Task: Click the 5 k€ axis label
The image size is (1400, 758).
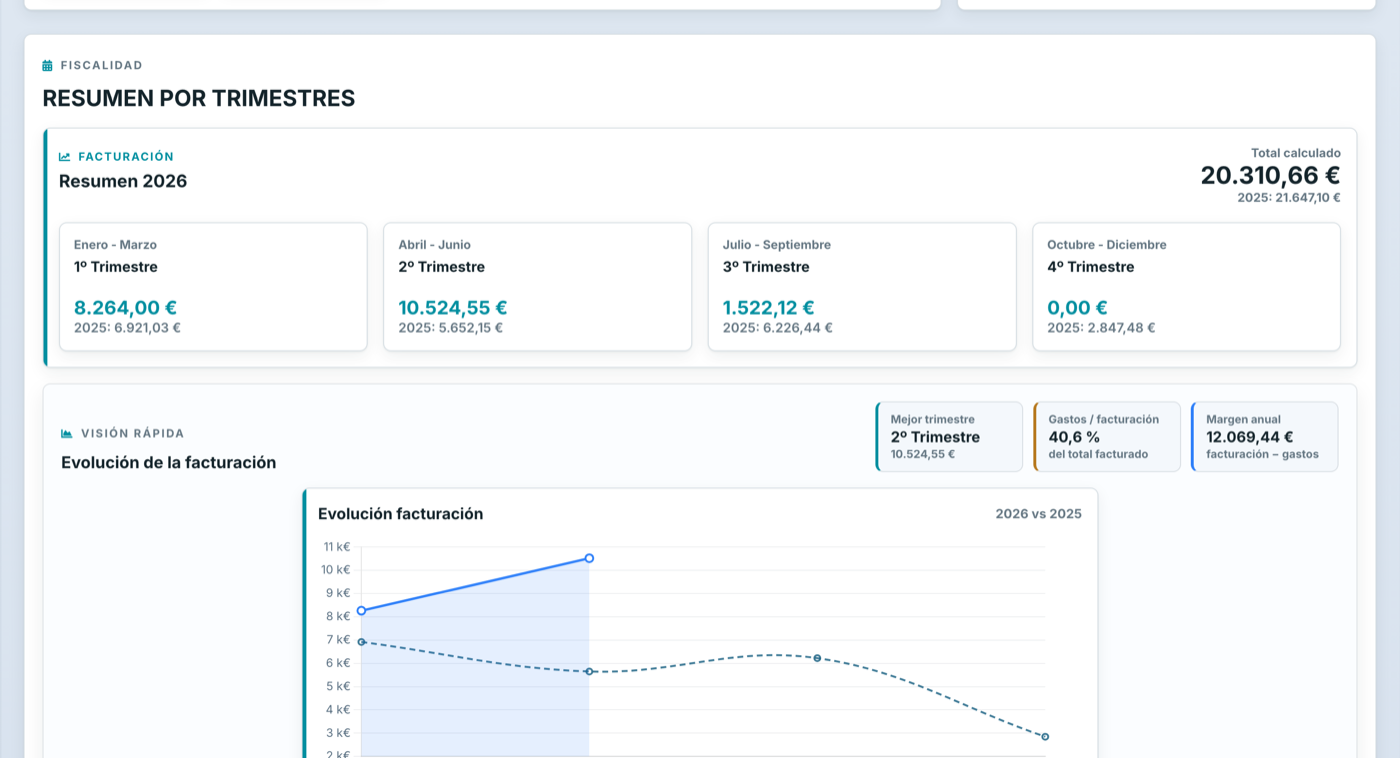Action: click(338, 686)
